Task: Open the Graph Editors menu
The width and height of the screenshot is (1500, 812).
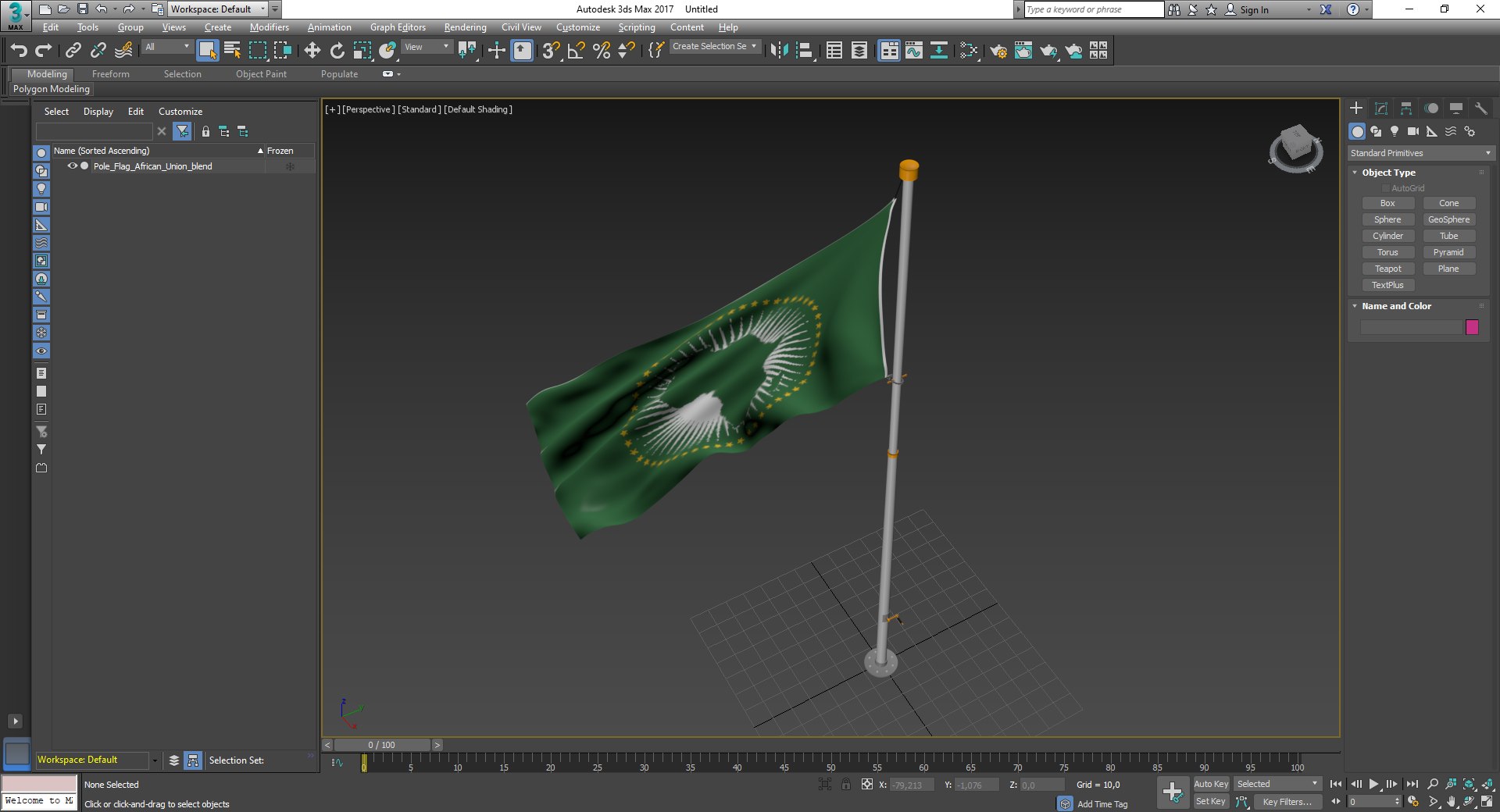Action: [x=398, y=27]
